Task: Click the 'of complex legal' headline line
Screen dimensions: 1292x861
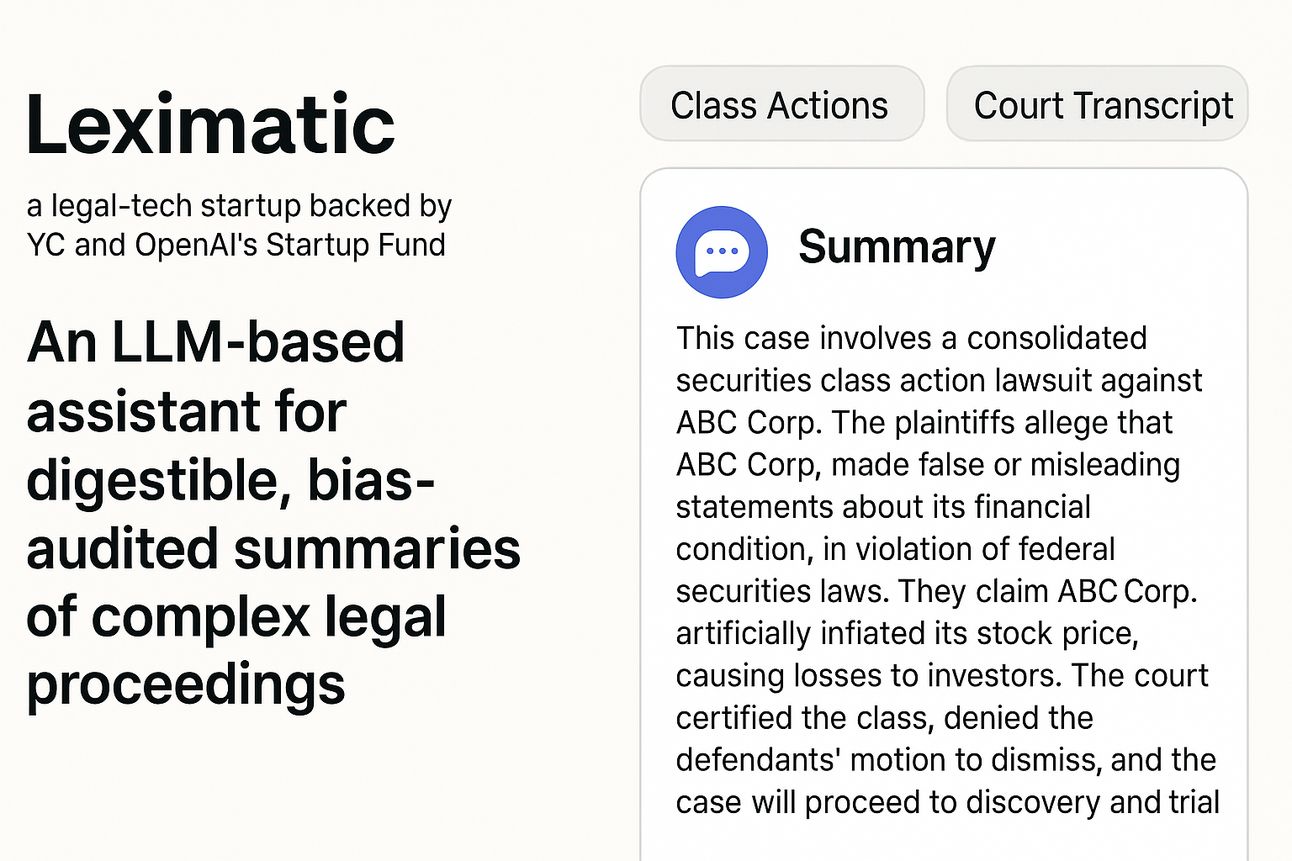Action: pos(236,618)
